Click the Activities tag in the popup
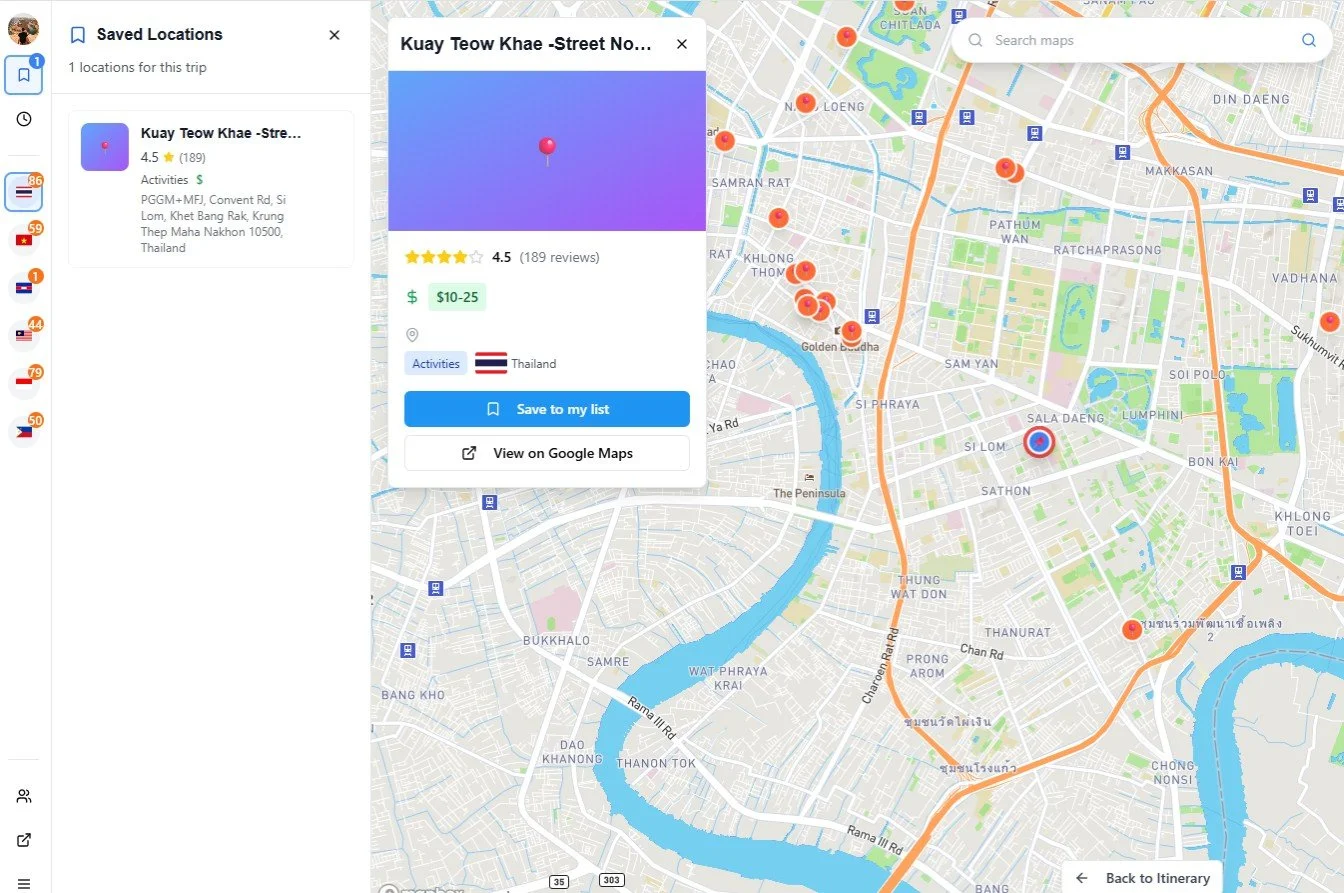 [436, 364]
